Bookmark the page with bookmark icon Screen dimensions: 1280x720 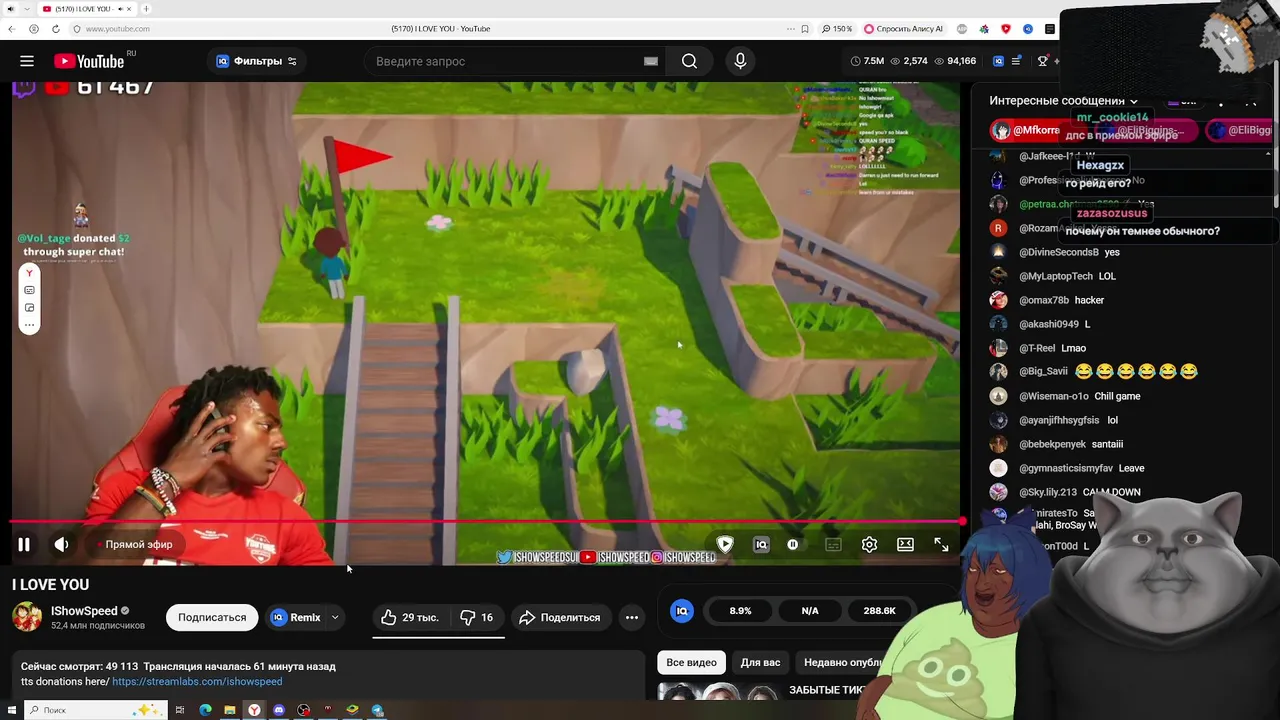(805, 29)
